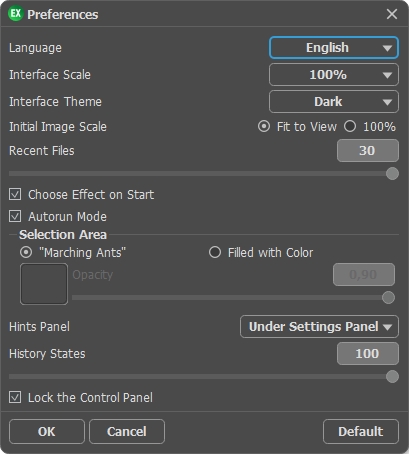This screenshot has height=454, width=409.
Task: Click the Recent Files slider handle
Action: click(x=392, y=173)
